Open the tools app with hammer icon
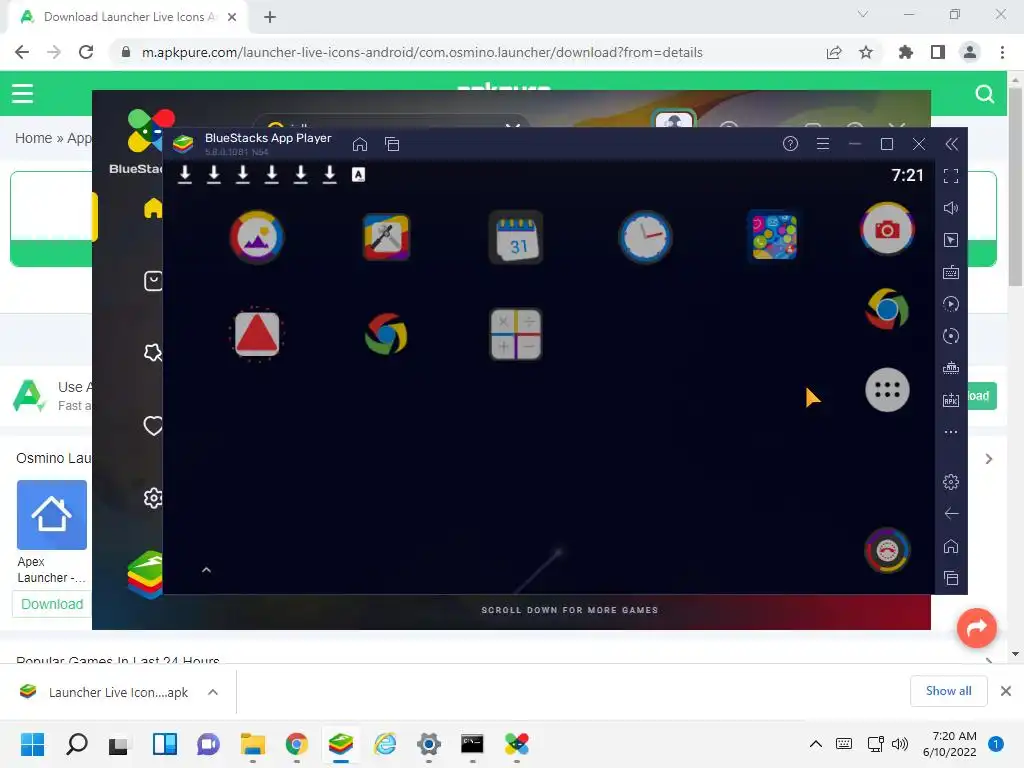Screen dimensions: 1024x768 click(386, 237)
